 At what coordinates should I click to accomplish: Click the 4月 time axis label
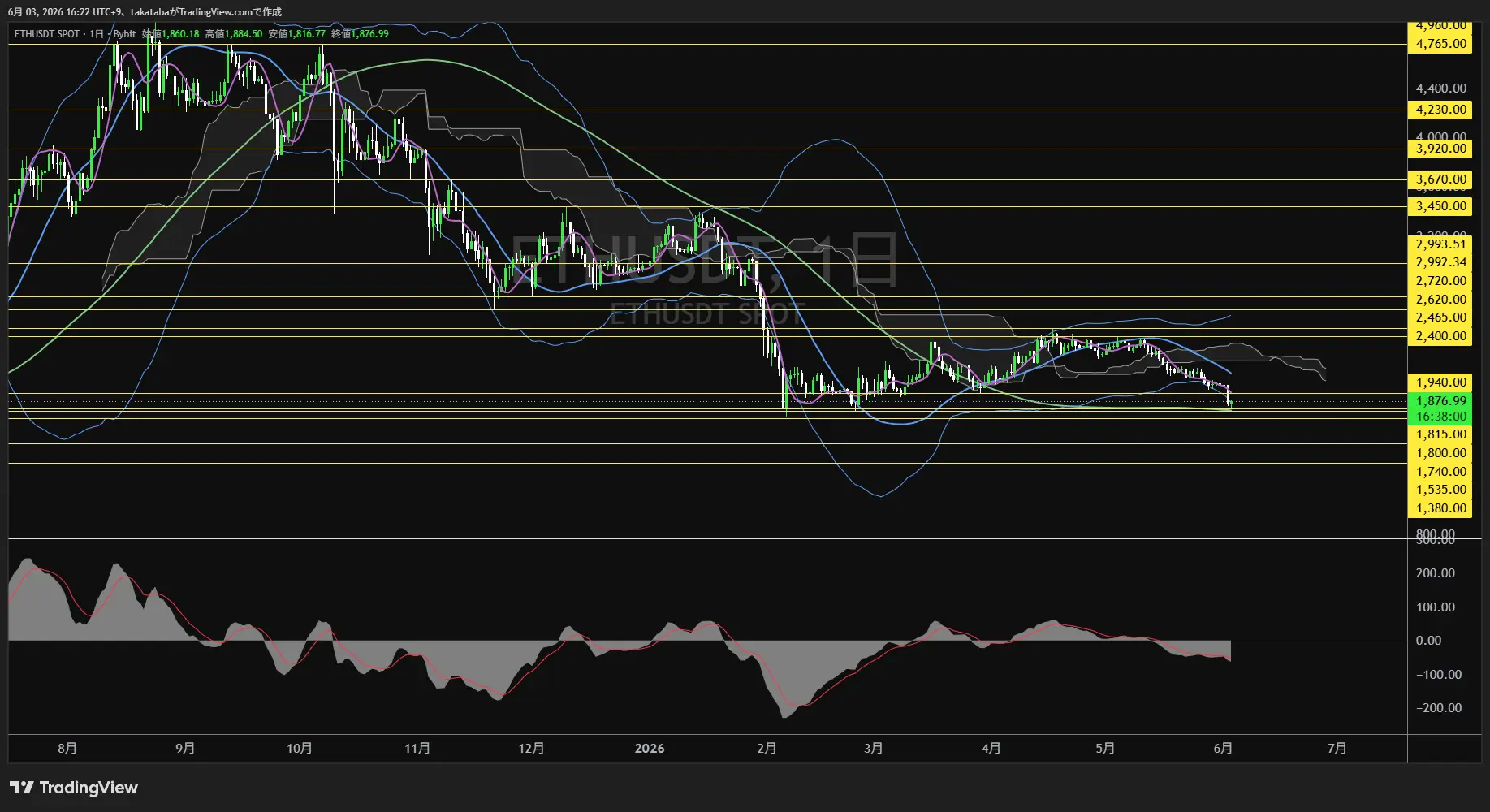[991, 748]
